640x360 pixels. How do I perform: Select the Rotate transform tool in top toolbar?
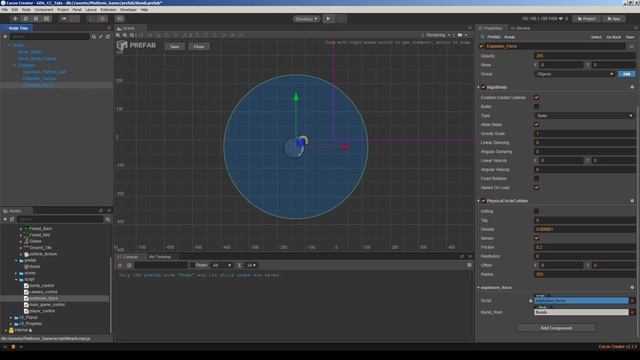pyautogui.click(x=26, y=19)
